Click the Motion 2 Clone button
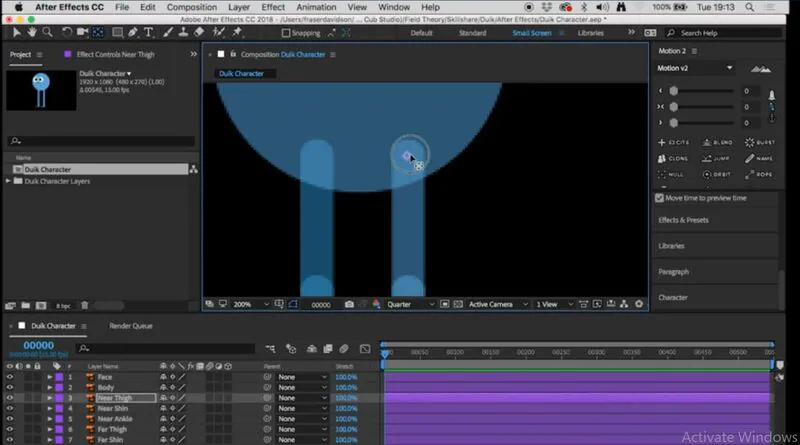The image size is (800, 445). click(x=673, y=159)
